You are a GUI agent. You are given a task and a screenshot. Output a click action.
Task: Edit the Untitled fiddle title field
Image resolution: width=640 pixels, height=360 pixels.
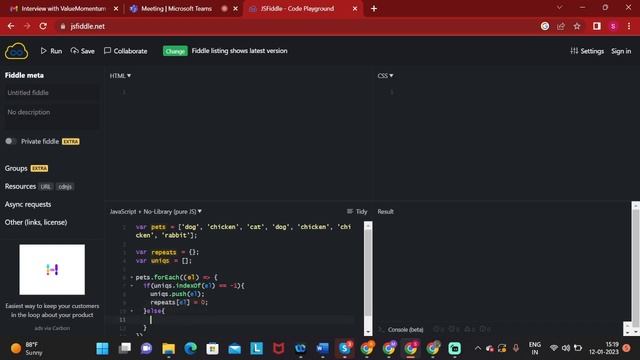tap(51, 93)
